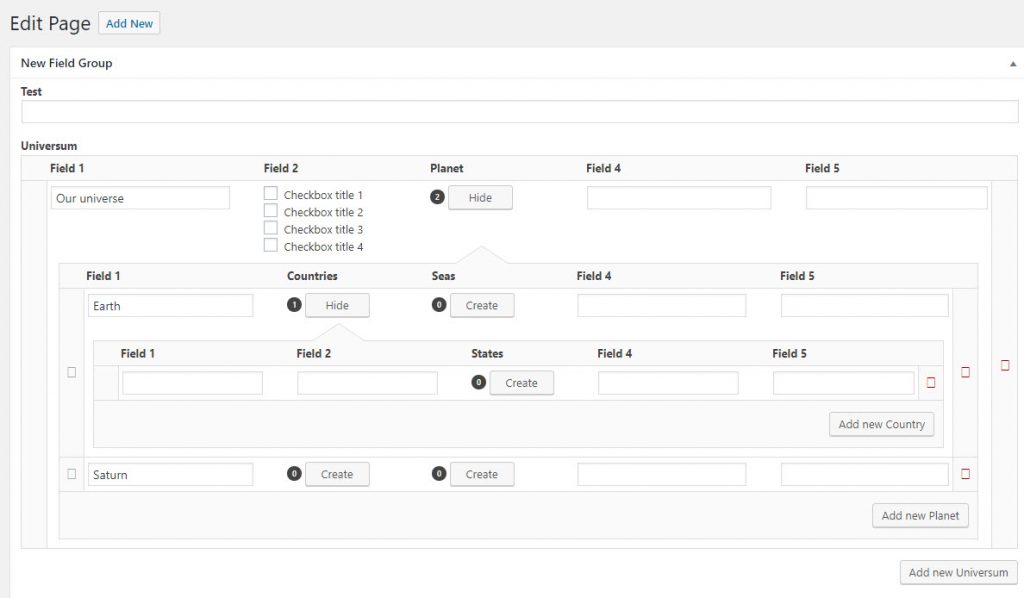Viewport: 1024px width, 598px height.
Task: Check Checkbox title 1
Action: (x=270, y=194)
